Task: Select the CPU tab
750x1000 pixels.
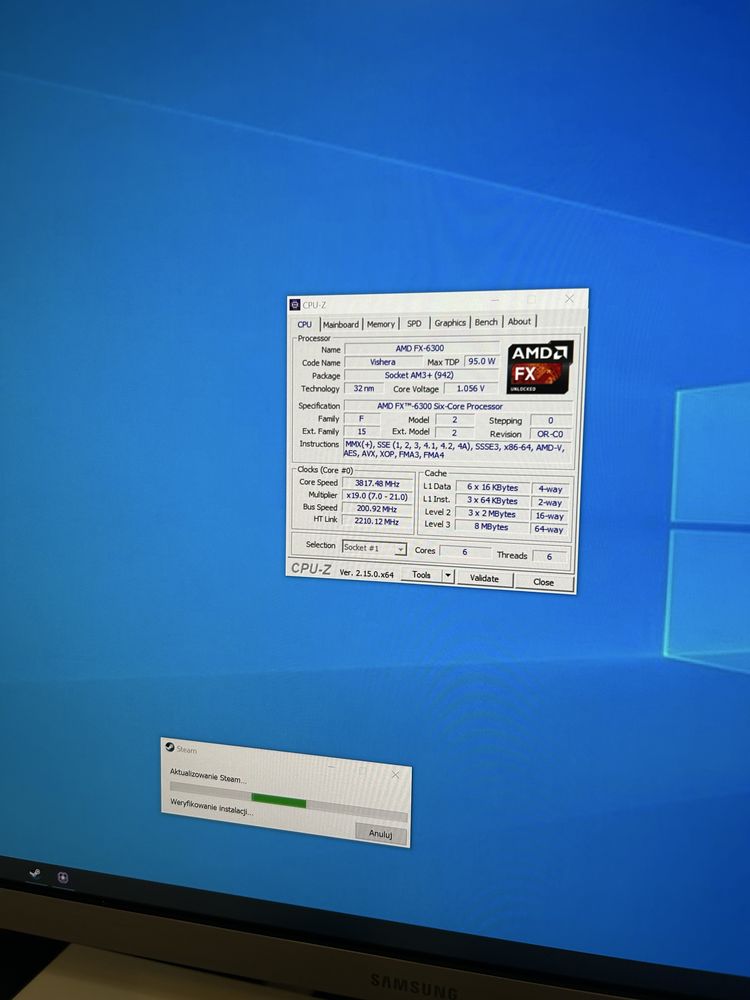Action: pos(305,324)
